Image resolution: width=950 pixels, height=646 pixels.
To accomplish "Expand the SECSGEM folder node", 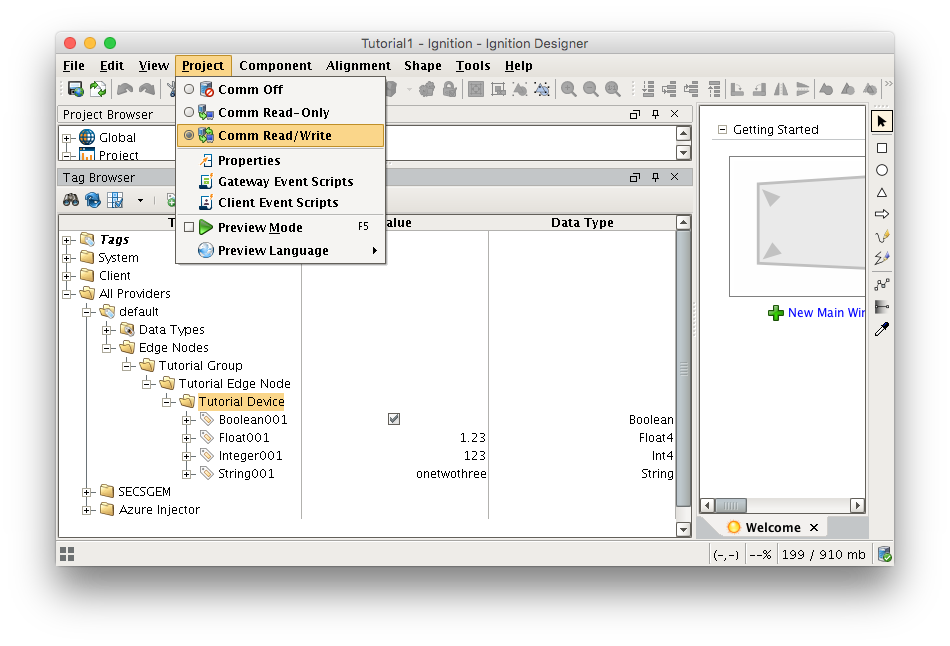I will tap(87, 492).
